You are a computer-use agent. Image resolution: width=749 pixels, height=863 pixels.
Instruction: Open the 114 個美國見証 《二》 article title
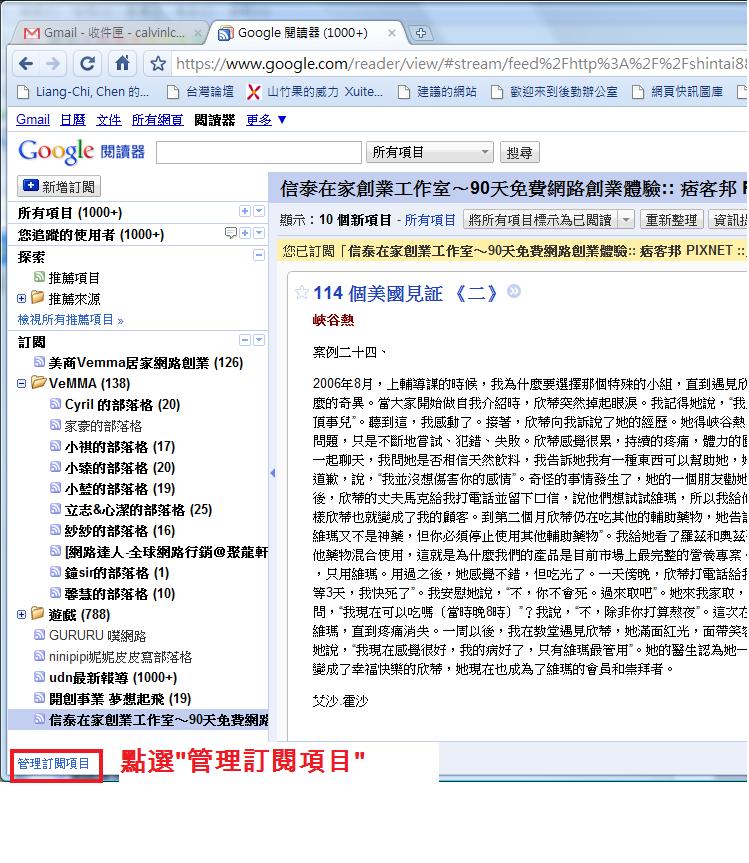(x=406, y=293)
